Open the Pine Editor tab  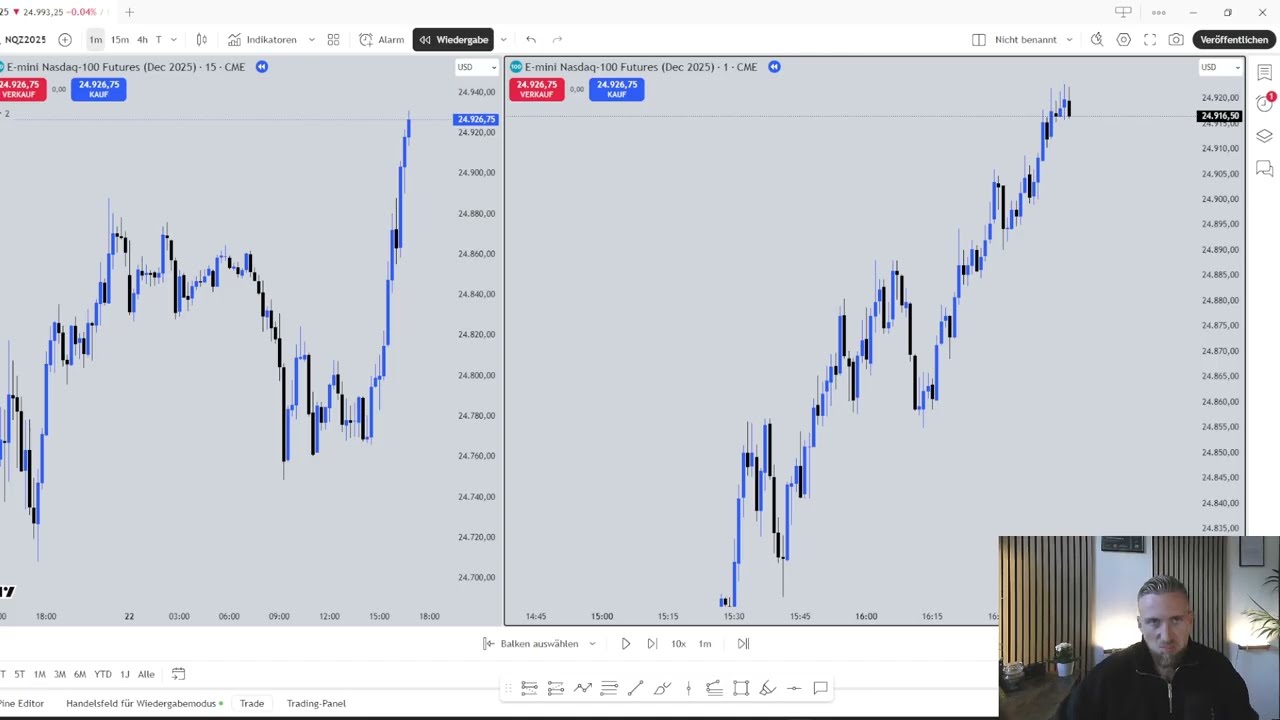pyautogui.click(x=22, y=704)
